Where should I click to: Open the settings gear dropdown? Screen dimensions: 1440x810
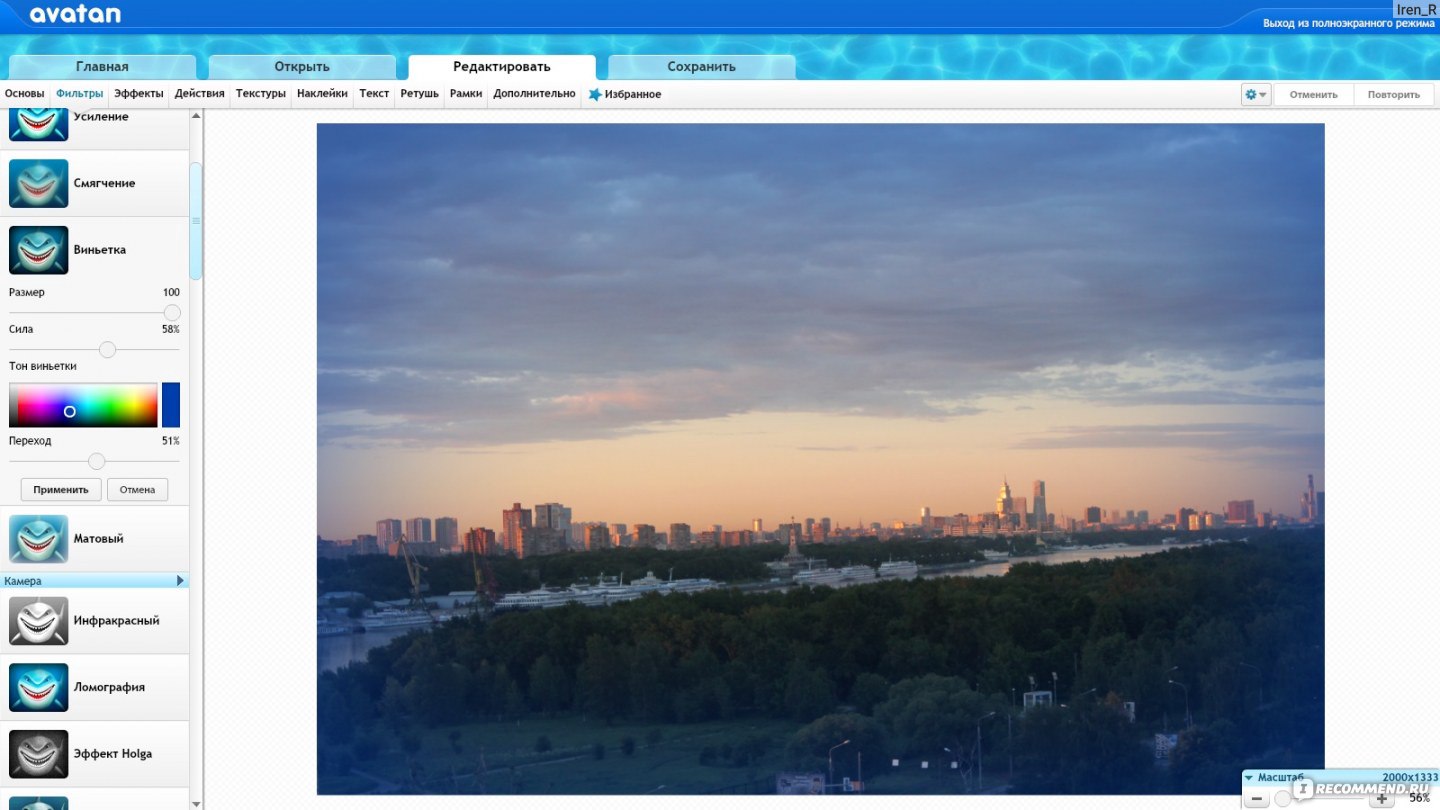(1256, 94)
